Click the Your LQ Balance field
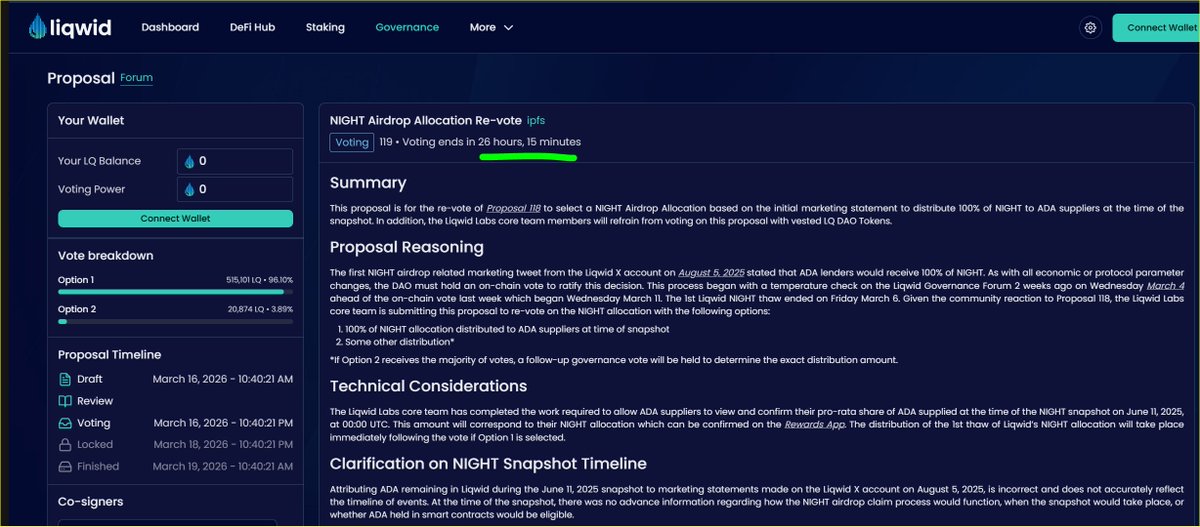Image resolution: width=1200 pixels, height=527 pixels. [234, 161]
